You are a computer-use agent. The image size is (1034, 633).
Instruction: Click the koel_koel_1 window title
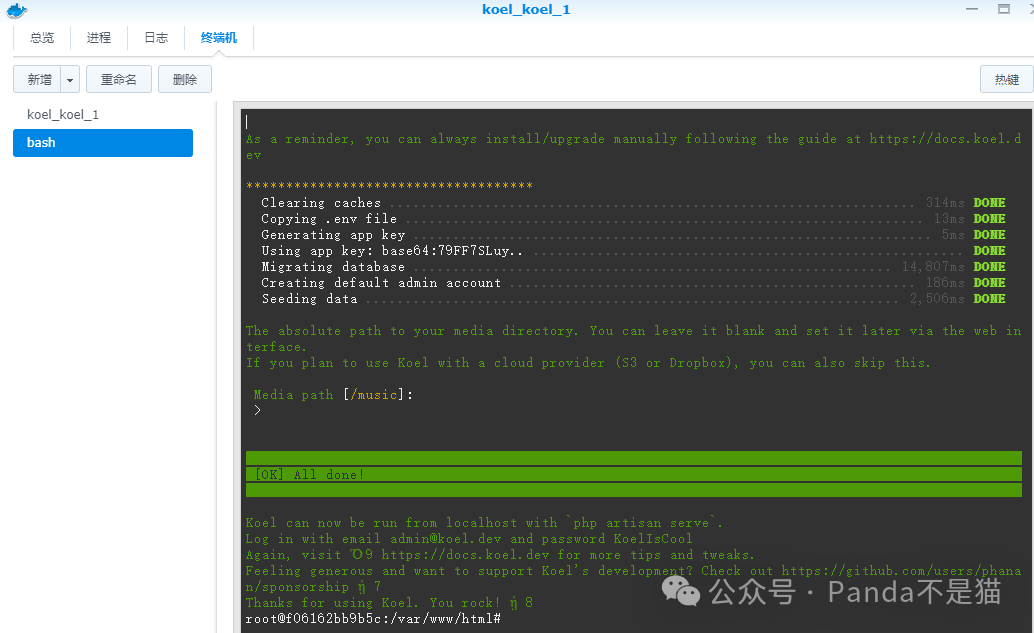click(x=526, y=9)
